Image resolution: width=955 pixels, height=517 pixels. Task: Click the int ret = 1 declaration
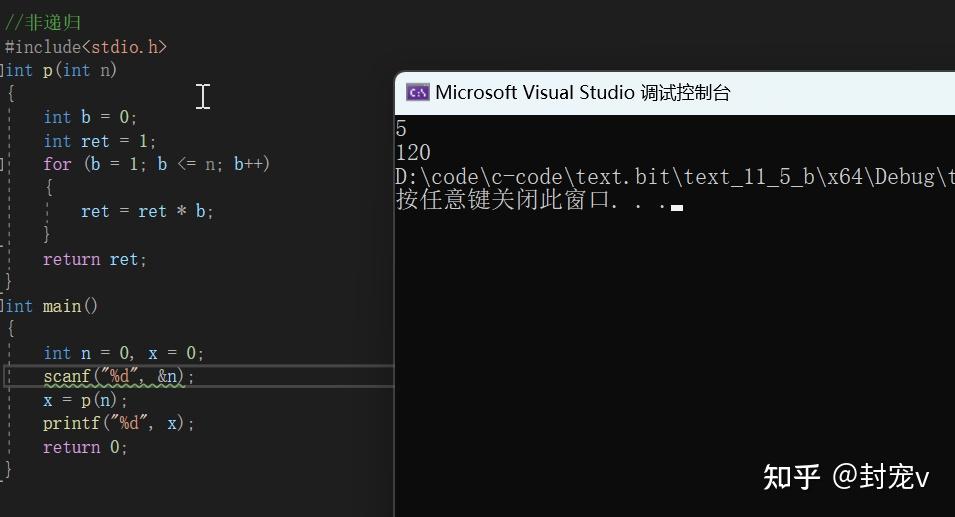(x=100, y=141)
